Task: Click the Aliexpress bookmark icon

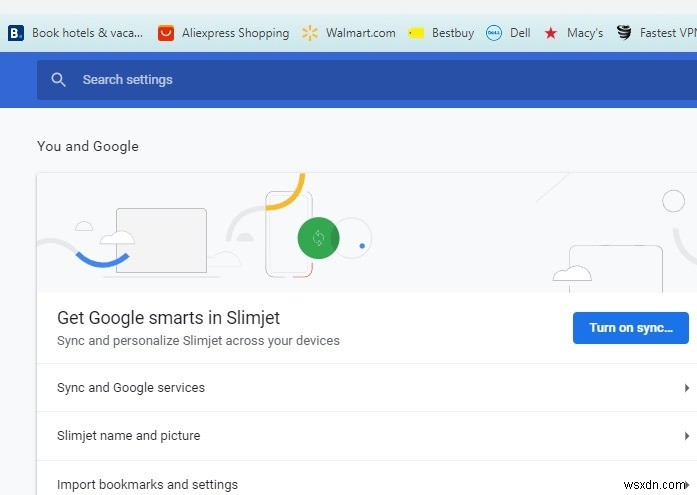Action: pyautogui.click(x=166, y=33)
